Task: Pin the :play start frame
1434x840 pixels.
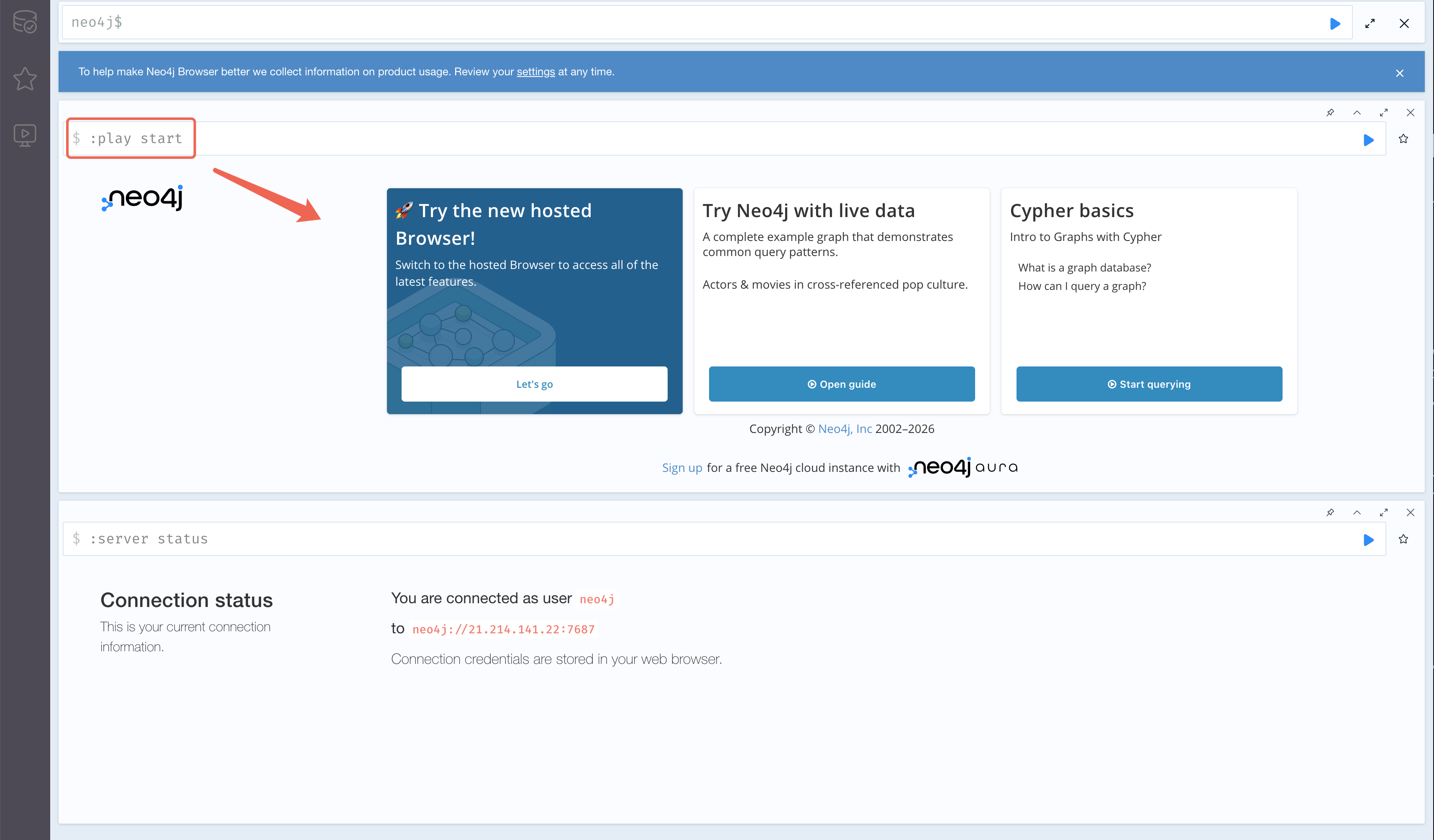Action: click(1330, 113)
